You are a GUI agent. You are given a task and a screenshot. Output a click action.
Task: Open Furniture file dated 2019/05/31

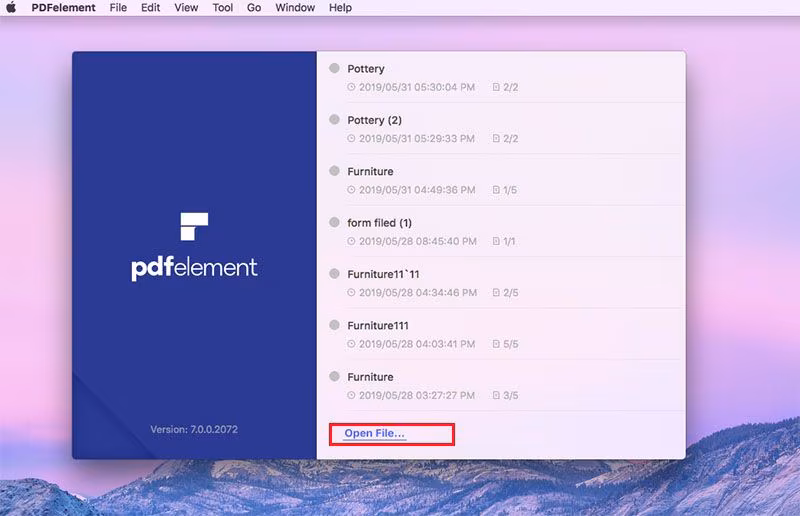(501, 180)
